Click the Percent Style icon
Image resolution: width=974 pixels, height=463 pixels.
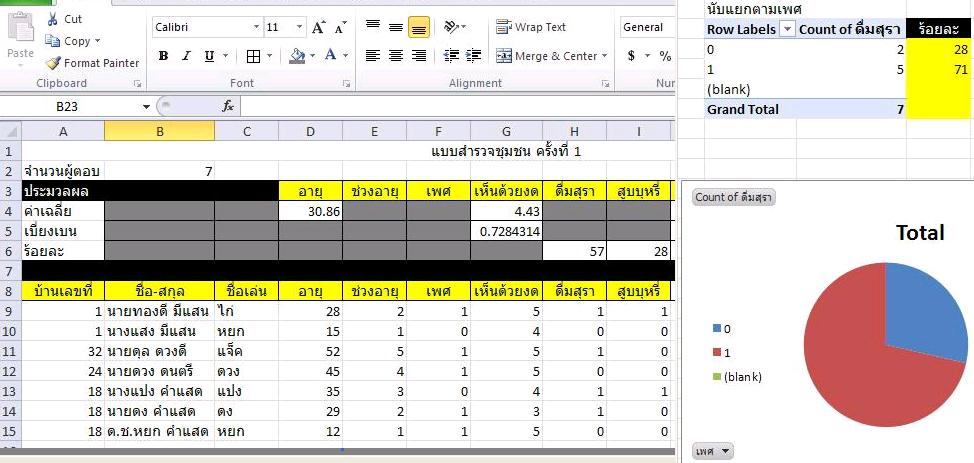point(665,56)
